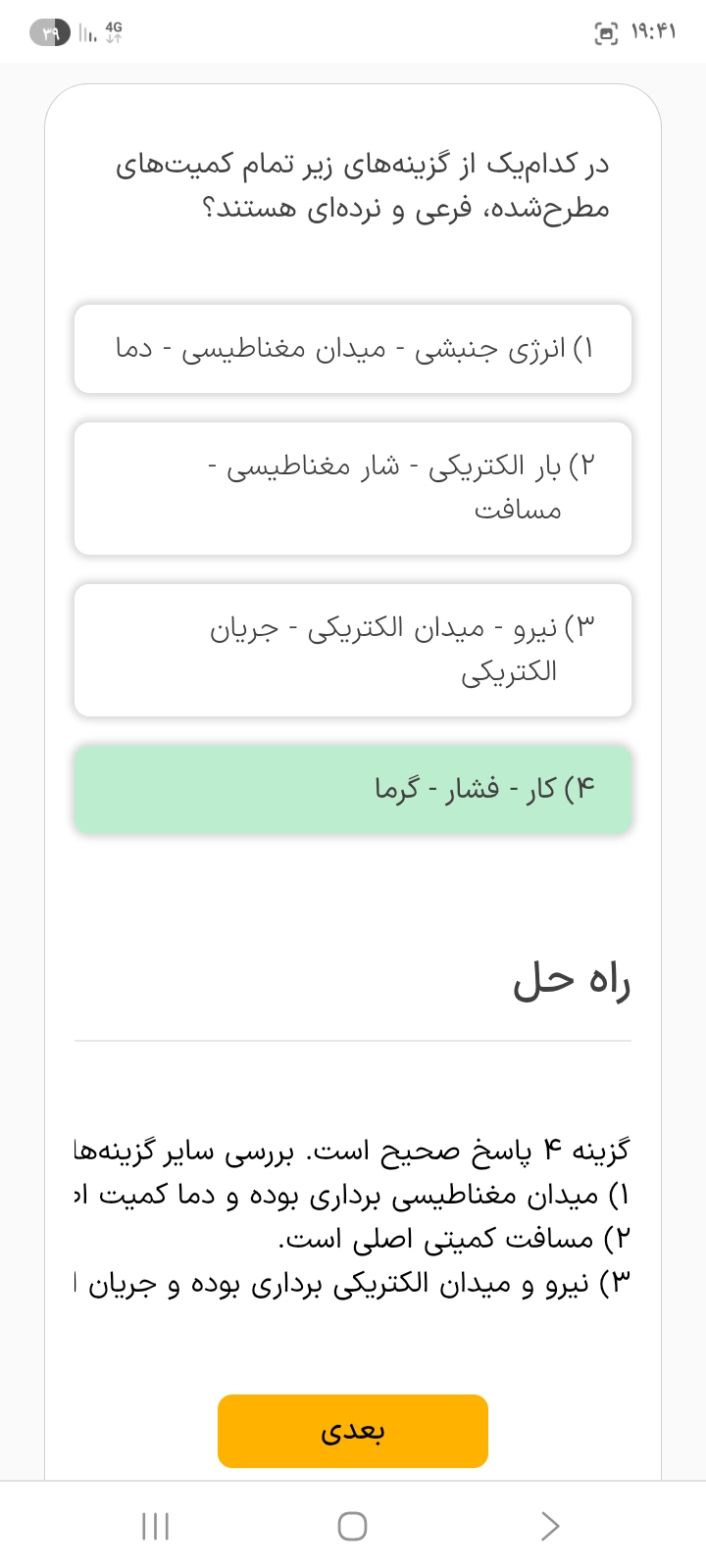Tap the 4G data indicator
706x1568 pixels.
tap(113, 32)
